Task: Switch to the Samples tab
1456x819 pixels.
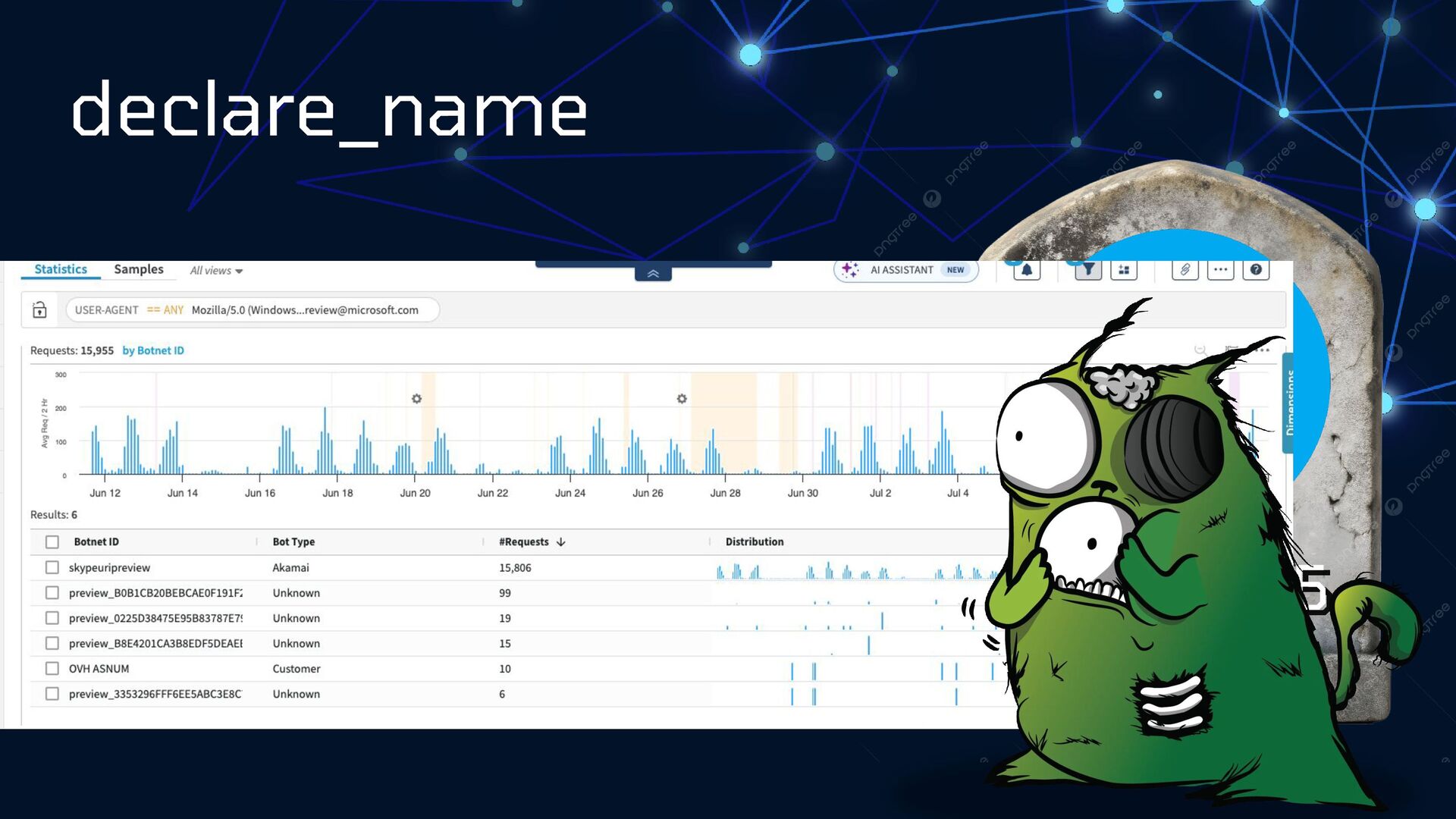Action: coord(139,269)
